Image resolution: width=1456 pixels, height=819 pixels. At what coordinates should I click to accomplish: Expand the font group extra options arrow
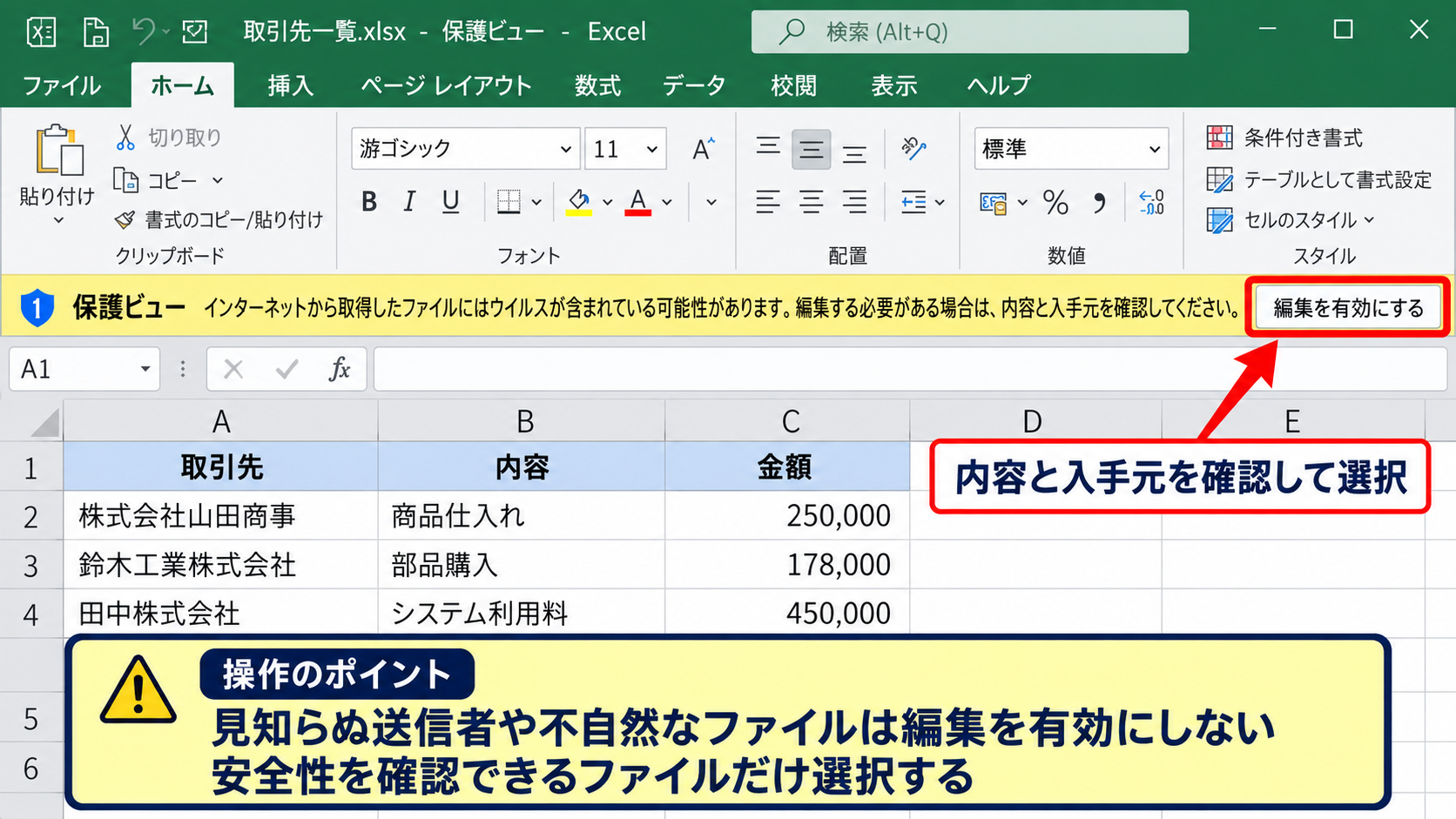tap(711, 202)
